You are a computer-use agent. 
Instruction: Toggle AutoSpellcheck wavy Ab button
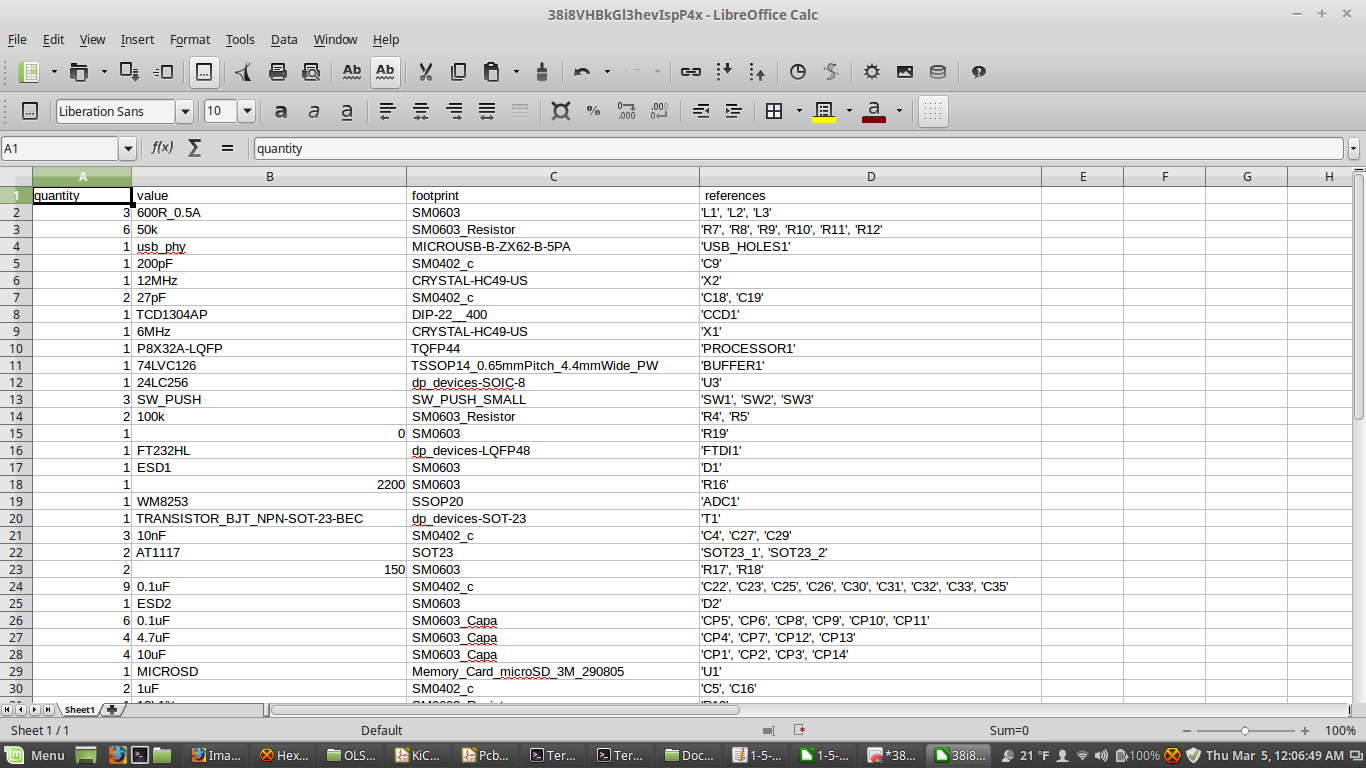pyautogui.click(x=385, y=72)
